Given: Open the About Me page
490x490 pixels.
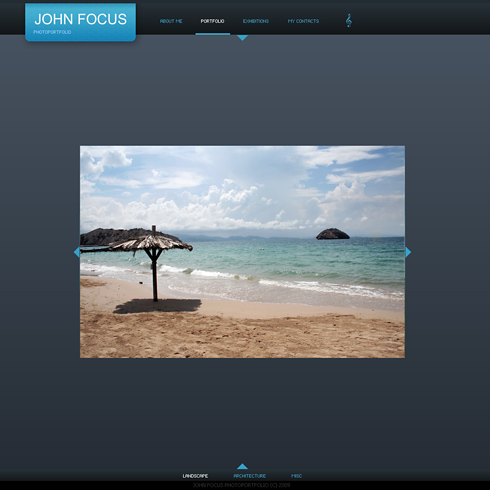Looking at the screenshot, I should (x=171, y=21).
